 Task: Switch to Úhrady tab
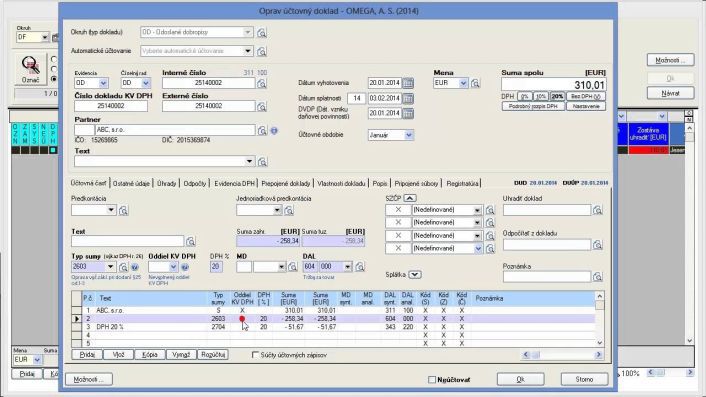point(167,184)
